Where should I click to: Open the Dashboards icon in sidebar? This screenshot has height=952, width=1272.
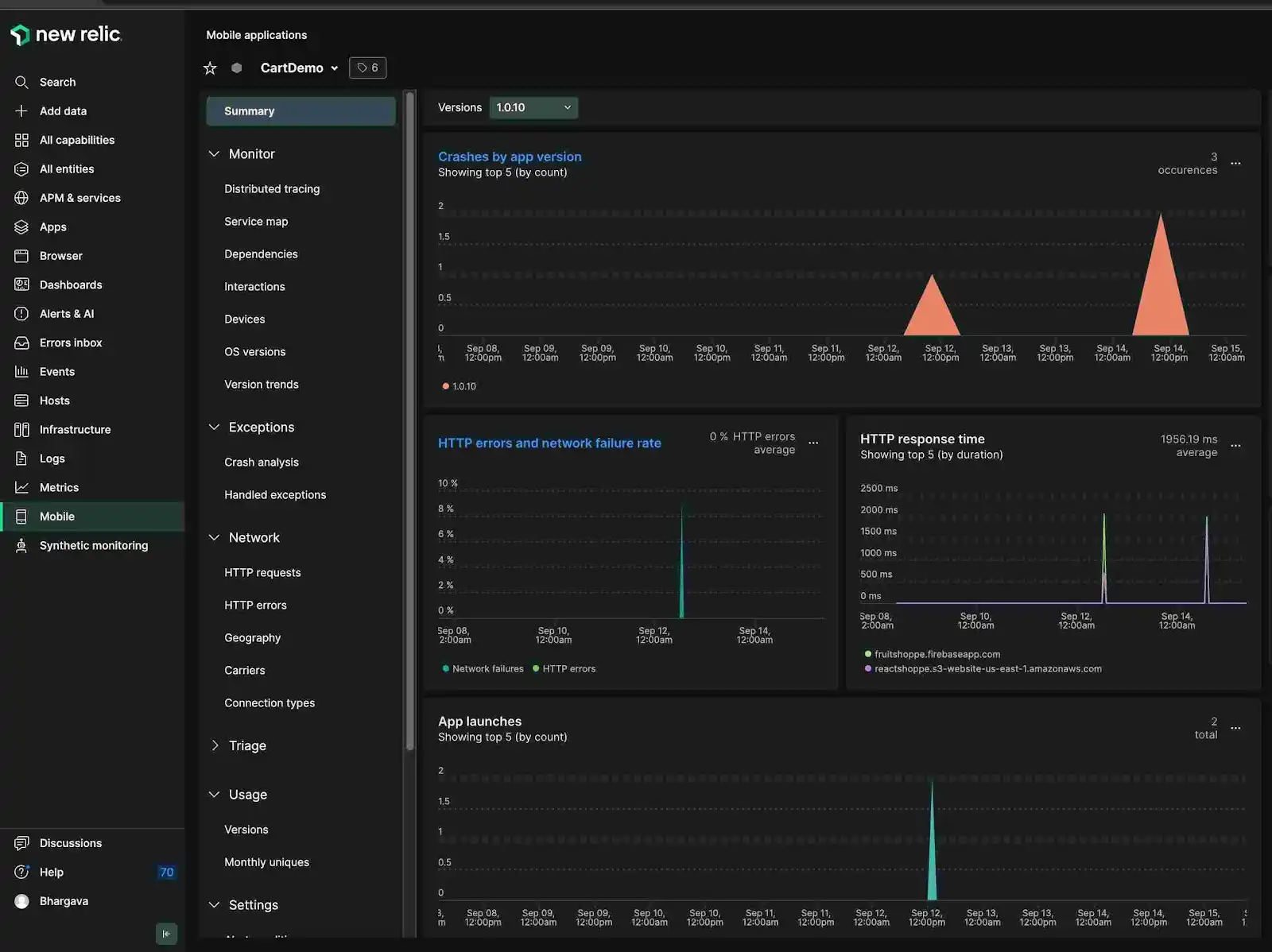[21, 284]
